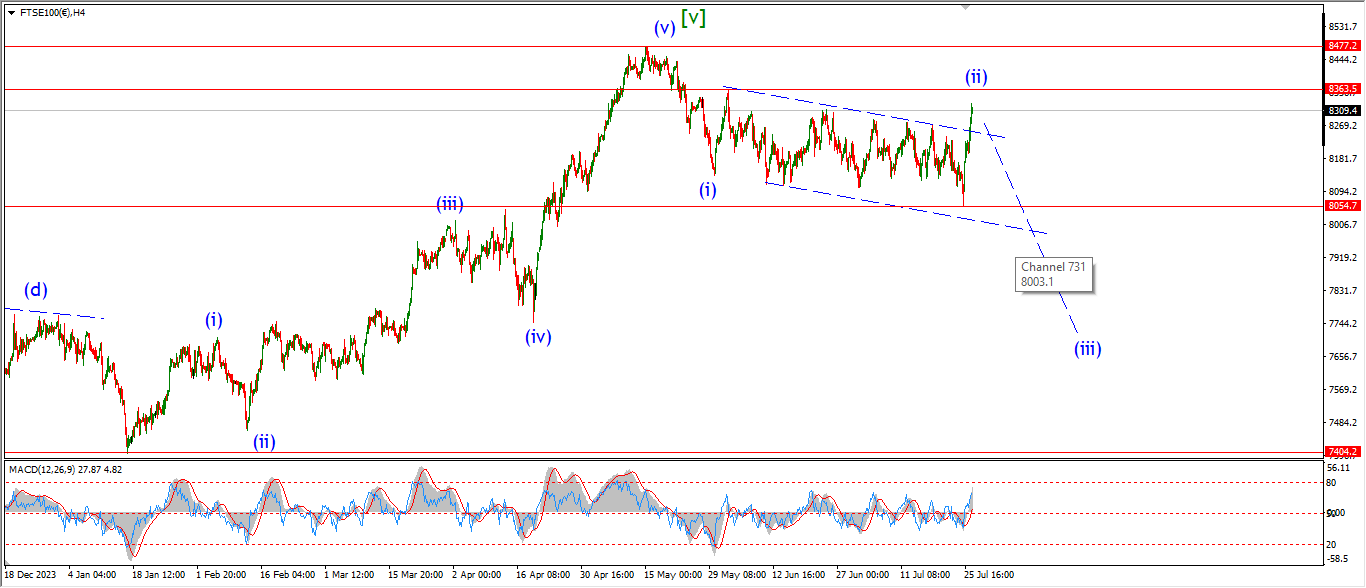Click the 8477.2 red price tag
The width and height of the screenshot is (1366, 588).
pos(1343,46)
